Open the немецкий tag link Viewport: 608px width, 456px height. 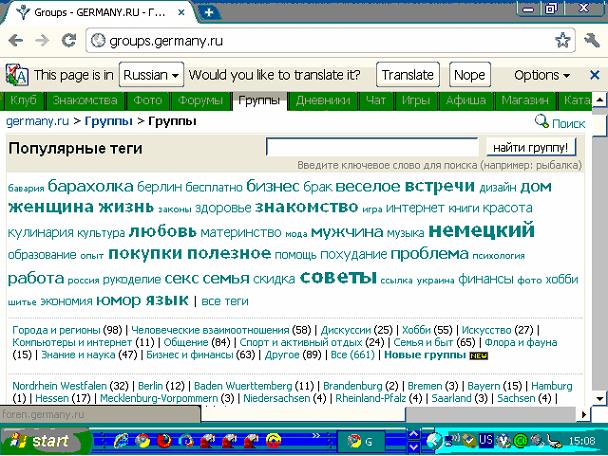point(481,230)
